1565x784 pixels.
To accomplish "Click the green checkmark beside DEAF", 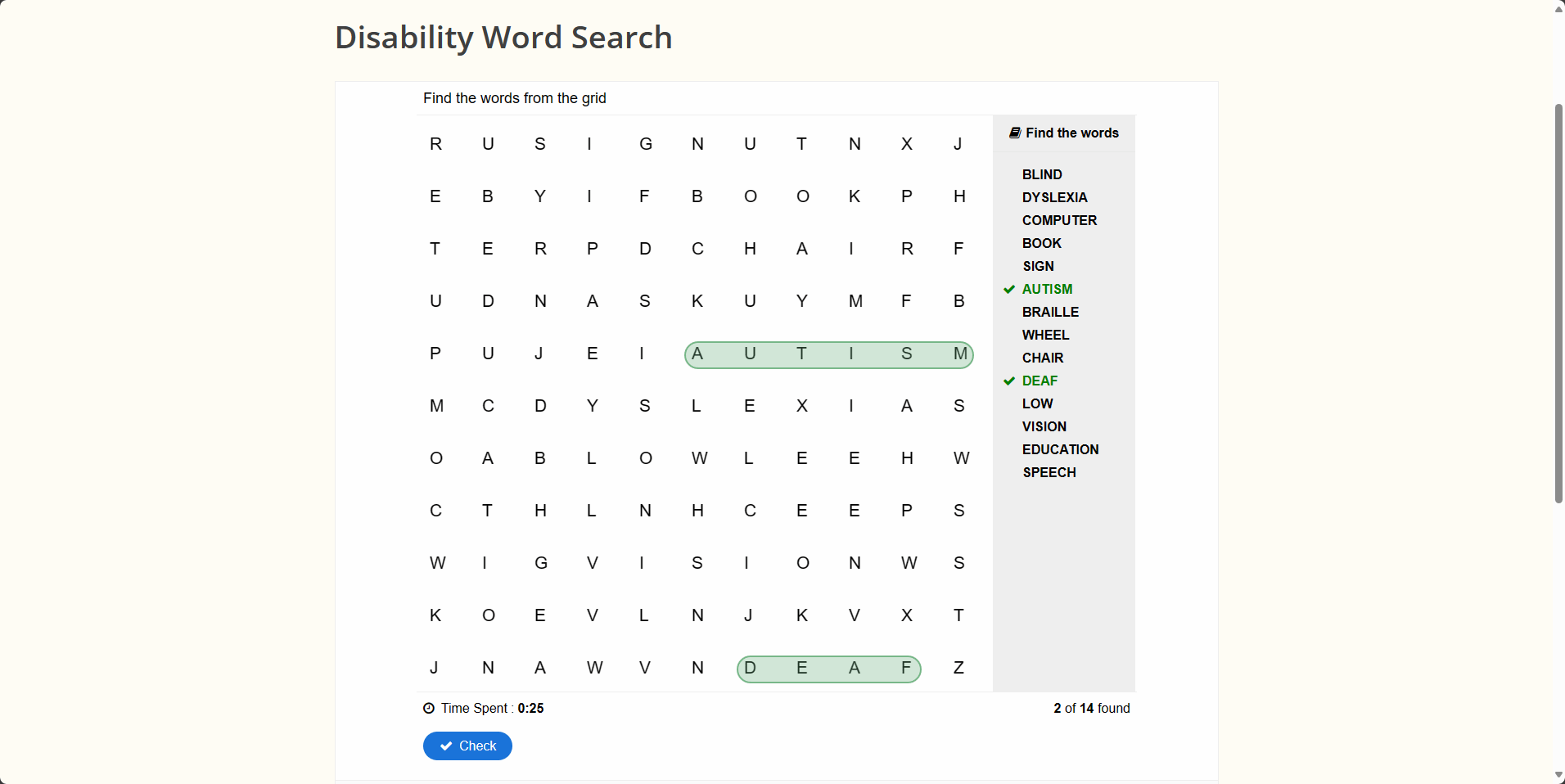I will (1008, 381).
